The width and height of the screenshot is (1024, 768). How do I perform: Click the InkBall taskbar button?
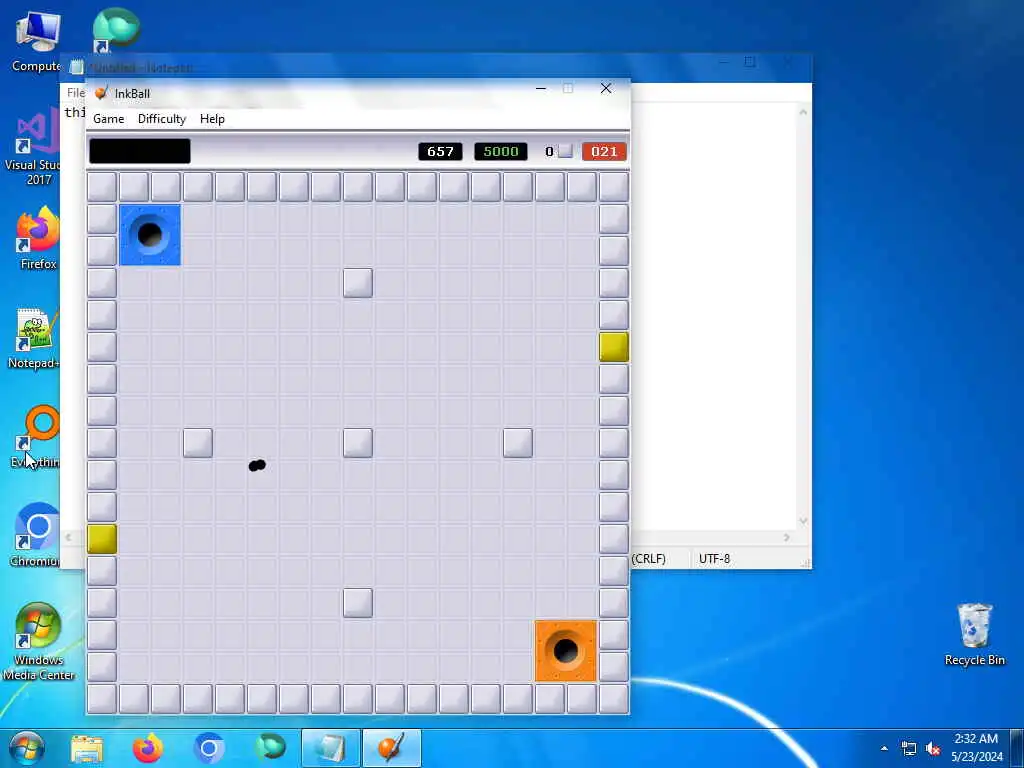[391, 748]
